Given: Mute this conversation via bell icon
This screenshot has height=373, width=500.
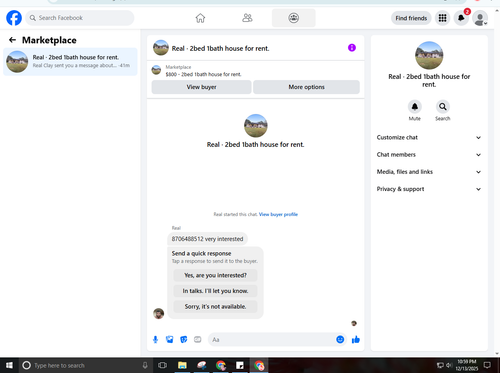Looking at the screenshot, I should 415,107.
